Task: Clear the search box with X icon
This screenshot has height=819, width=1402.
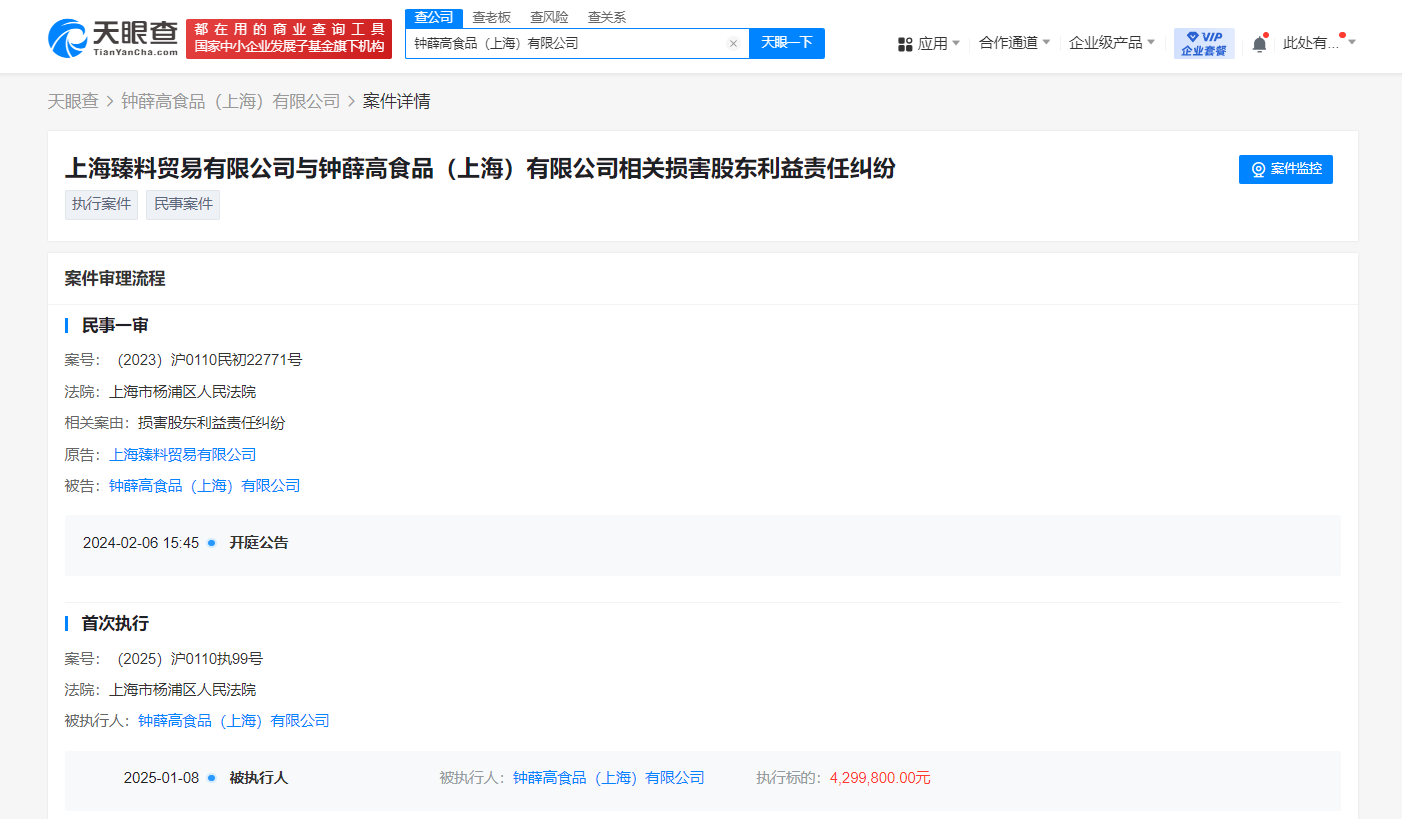Action: (x=733, y=44)
